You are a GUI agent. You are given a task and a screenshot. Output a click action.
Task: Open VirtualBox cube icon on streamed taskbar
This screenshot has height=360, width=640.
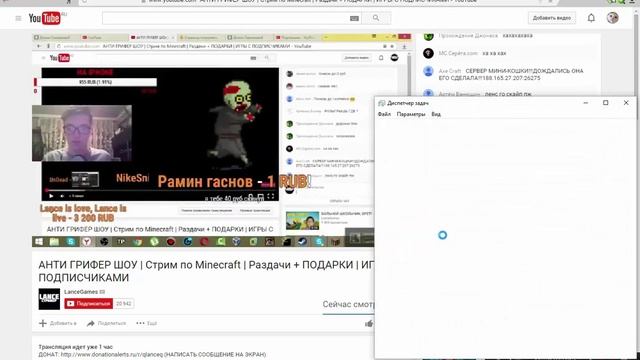pos(237,242)
